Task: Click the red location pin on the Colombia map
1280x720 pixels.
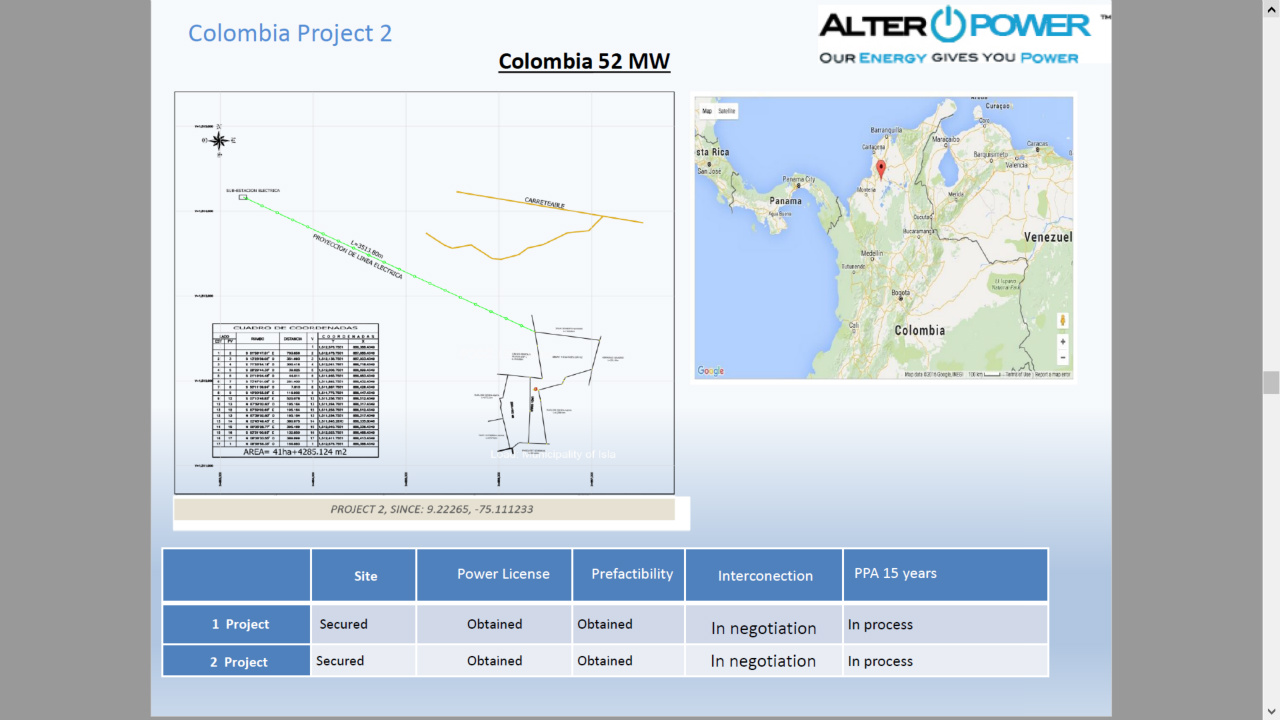Action: click(881, 169)
